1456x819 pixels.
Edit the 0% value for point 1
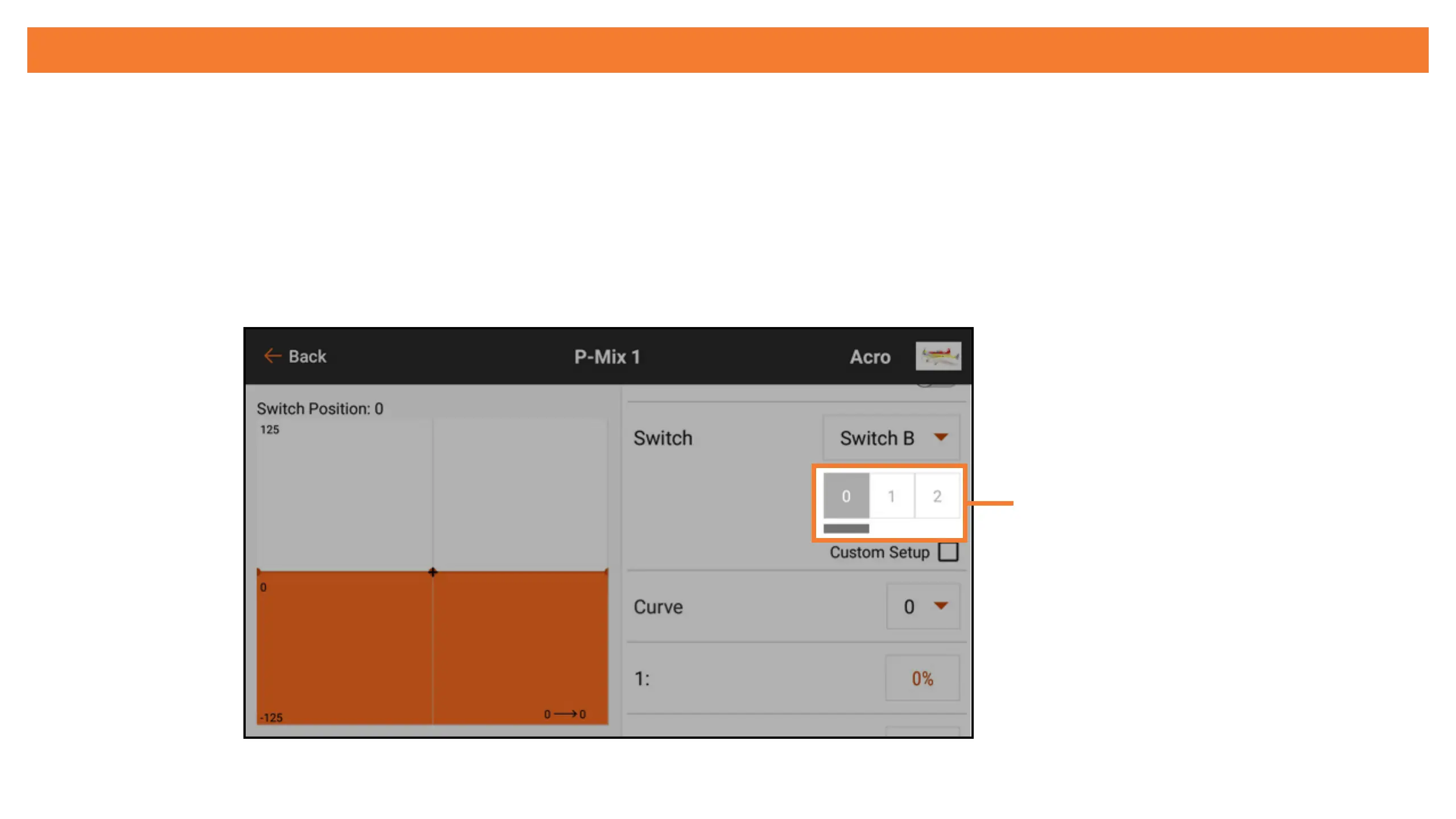(922, 679)
